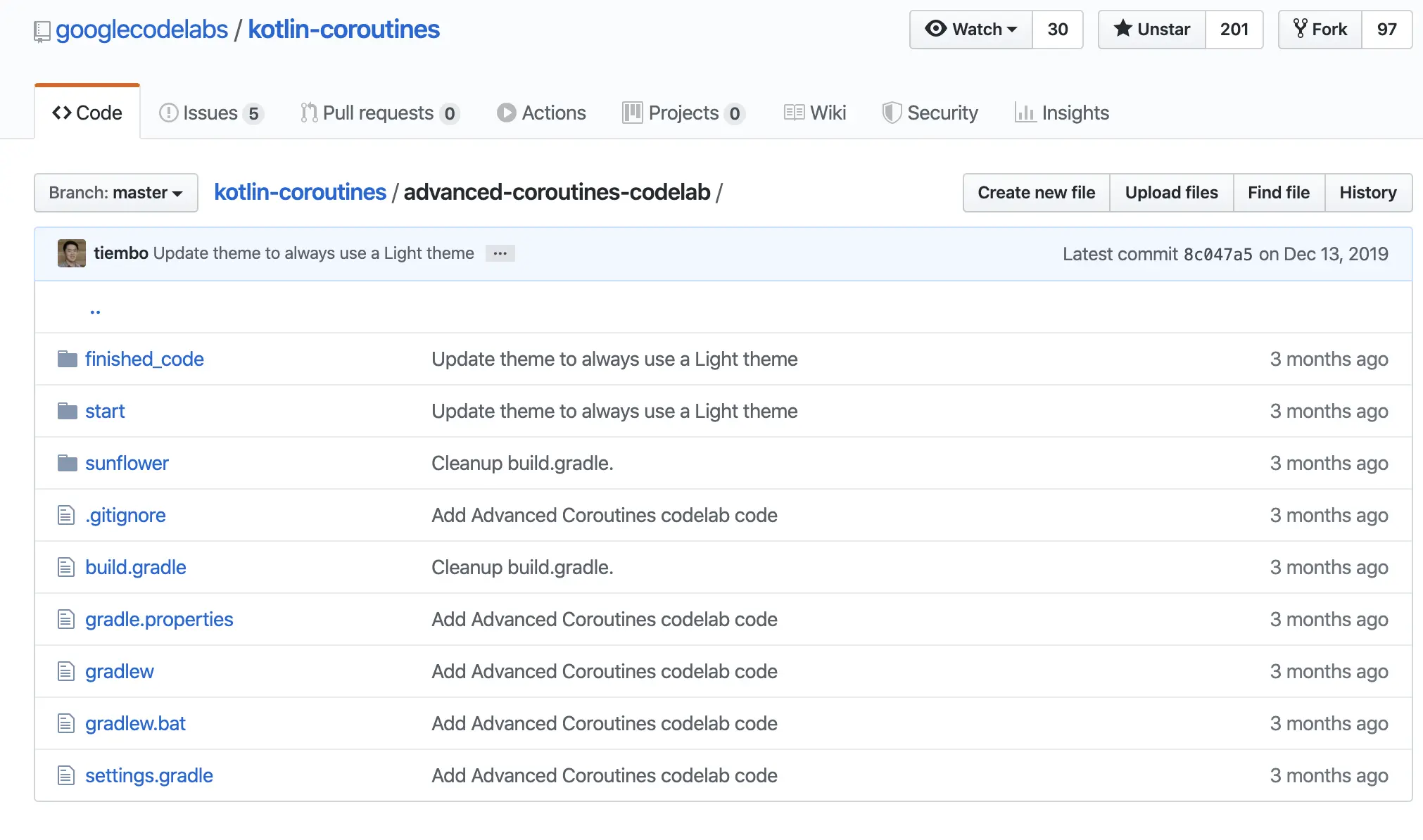Click the Wiki book icon
Screen dimensions: 1423x840
pyautogui.click(x=794, y=113)
